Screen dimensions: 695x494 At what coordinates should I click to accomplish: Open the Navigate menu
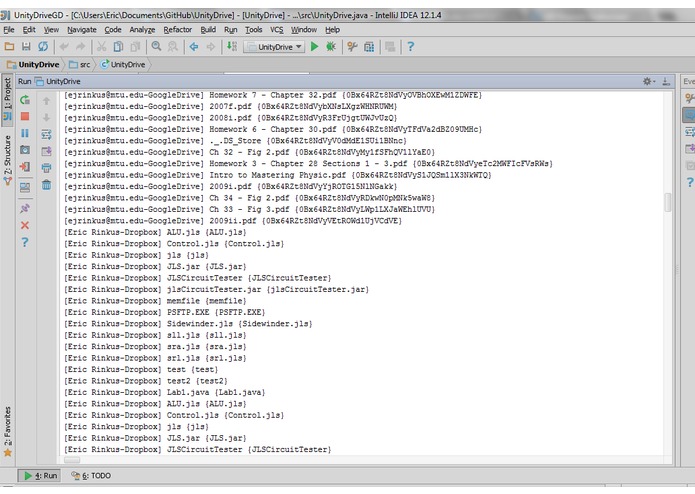tap(82, 30)
